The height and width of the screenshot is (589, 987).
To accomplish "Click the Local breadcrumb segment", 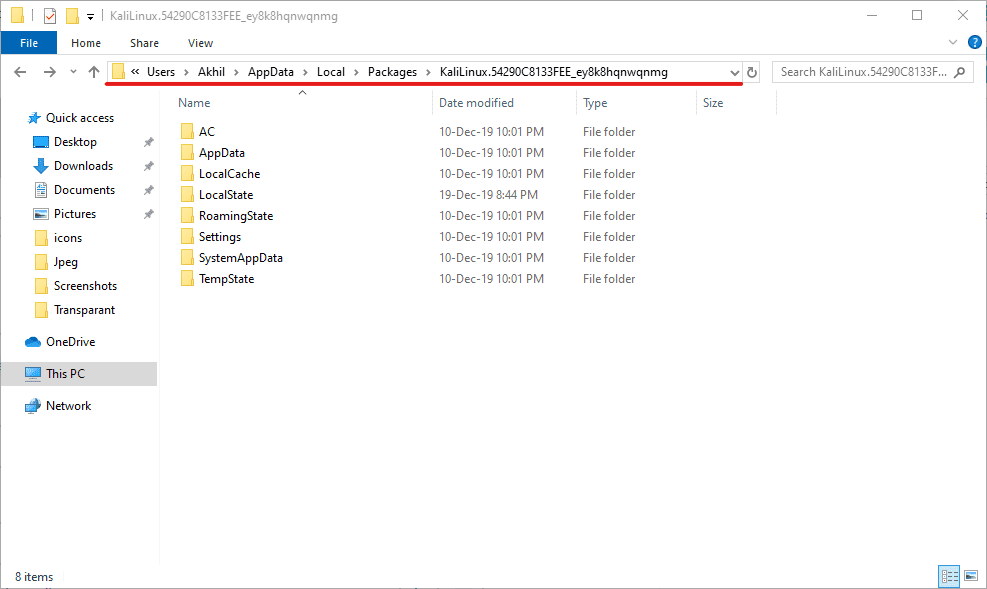I will [331, 72].
